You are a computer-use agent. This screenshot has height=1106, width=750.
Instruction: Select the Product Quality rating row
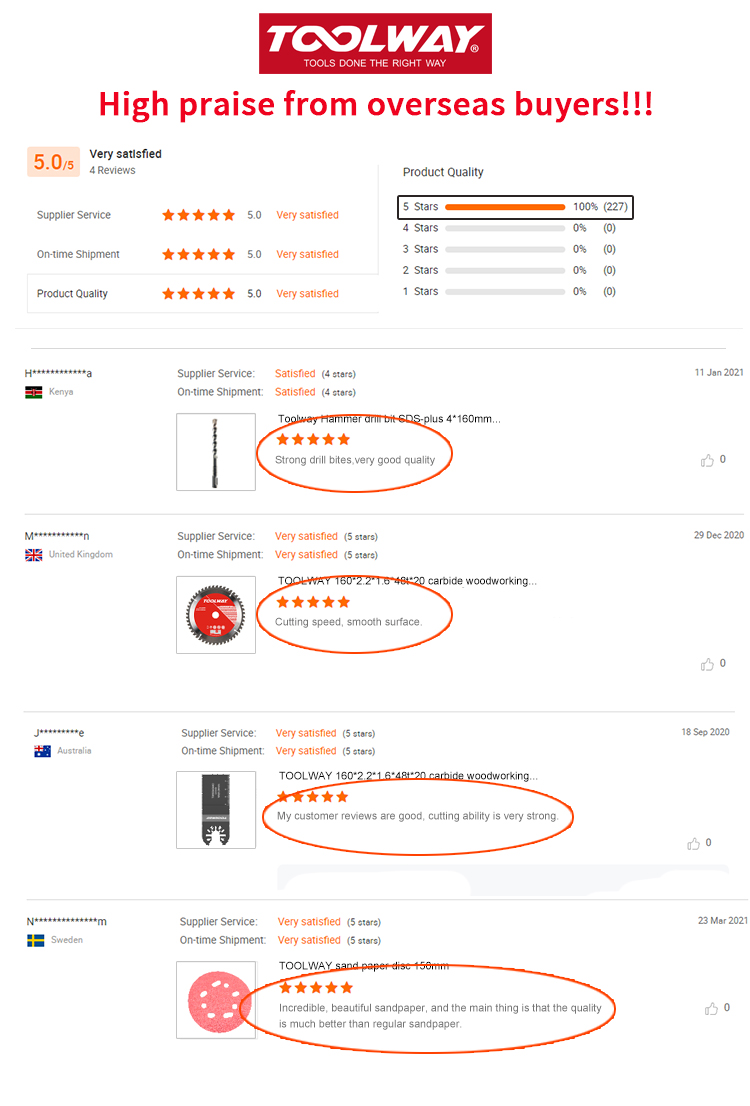202,294
